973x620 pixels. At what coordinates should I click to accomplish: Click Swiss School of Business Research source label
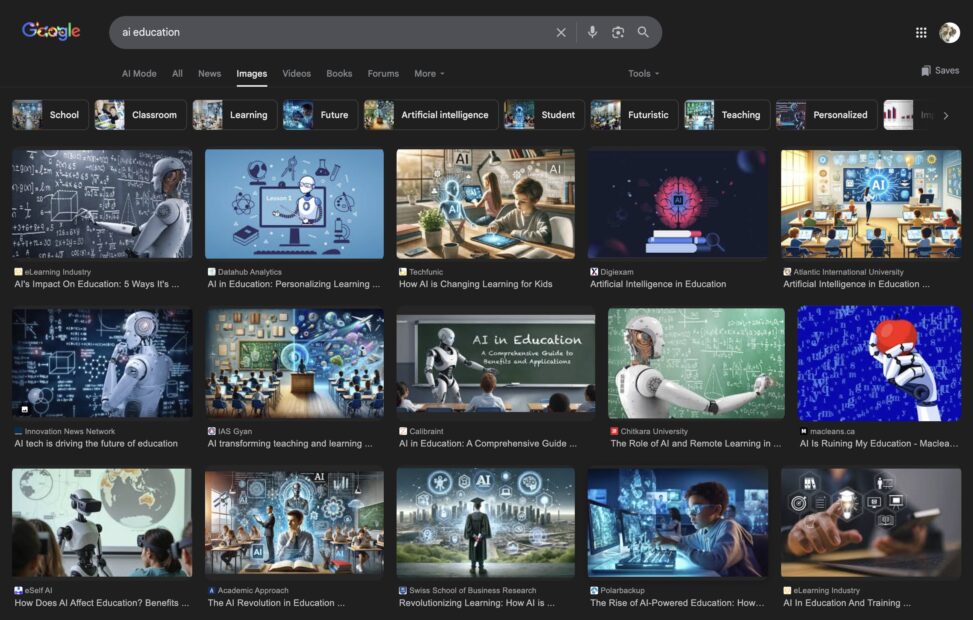[472, 590]
